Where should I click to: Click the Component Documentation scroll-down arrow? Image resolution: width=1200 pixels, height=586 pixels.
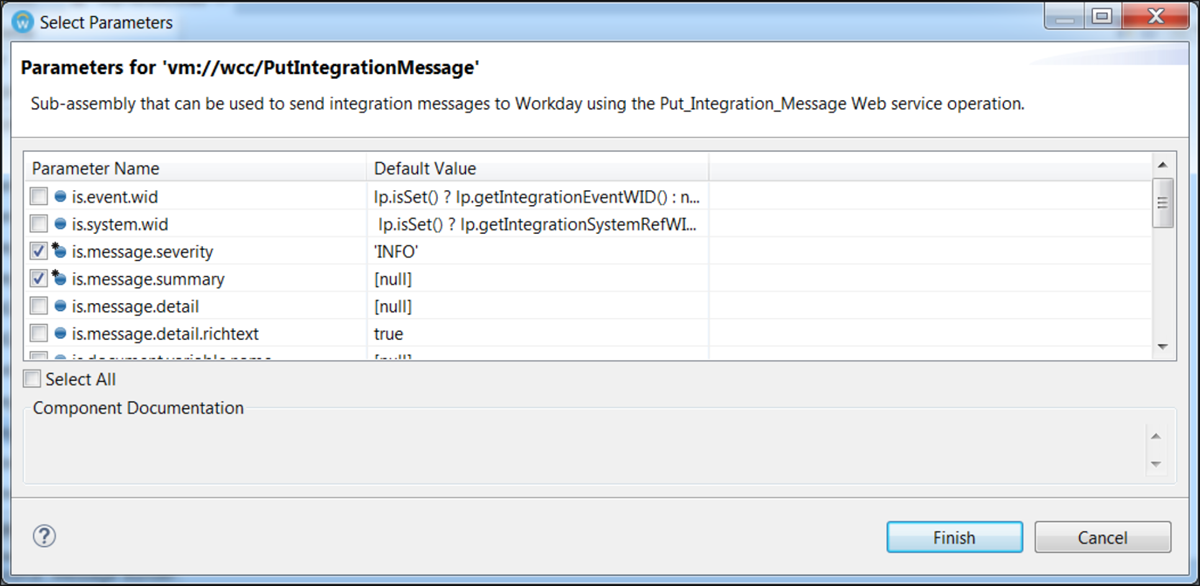click(1156, 464)
